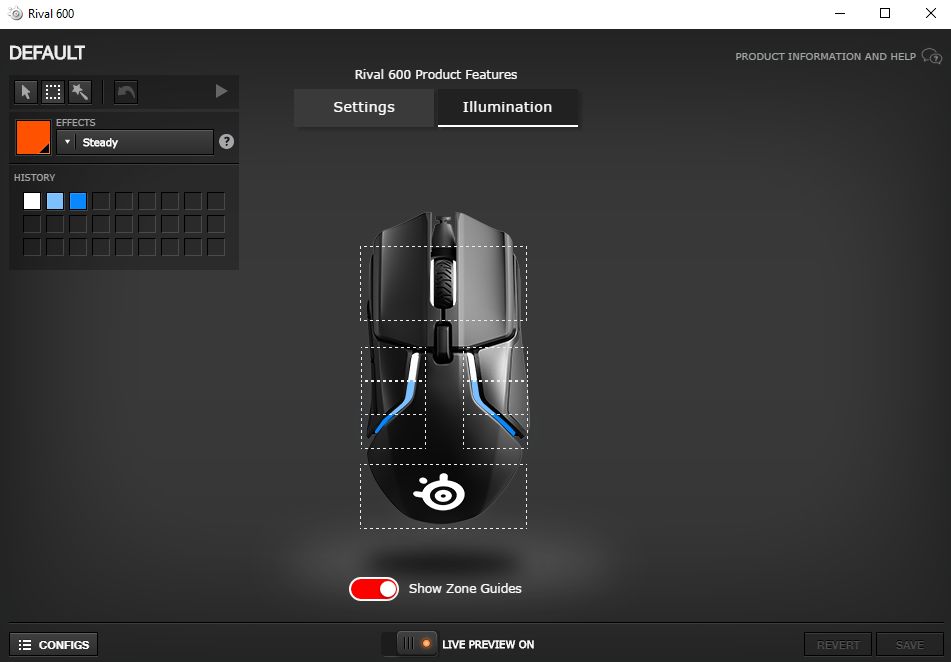
Task: Pick the white color from history
Action: 32,201
